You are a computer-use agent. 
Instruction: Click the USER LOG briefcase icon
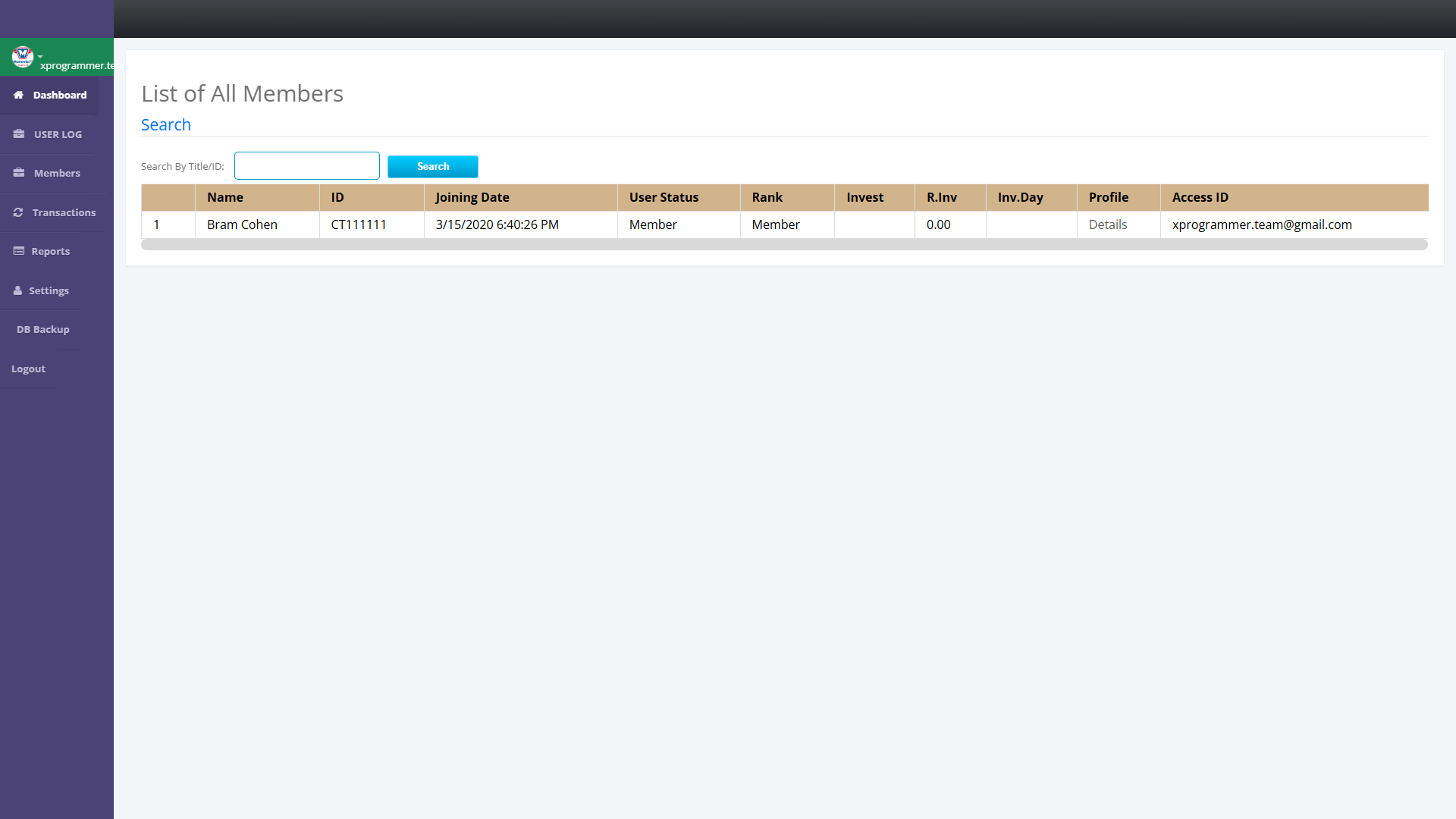coord(19,134)
